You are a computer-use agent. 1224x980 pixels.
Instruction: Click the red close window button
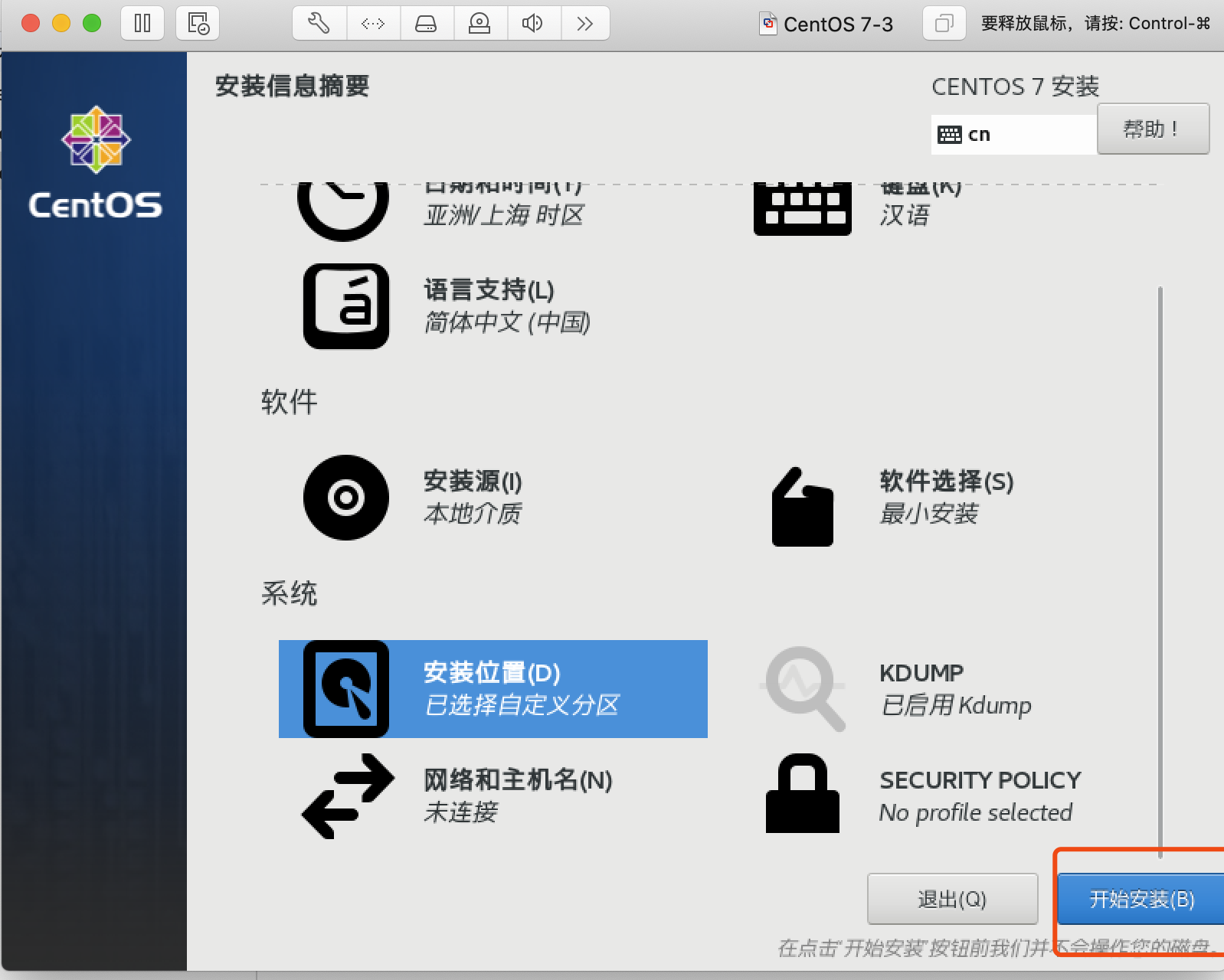[x=31, y=24]
